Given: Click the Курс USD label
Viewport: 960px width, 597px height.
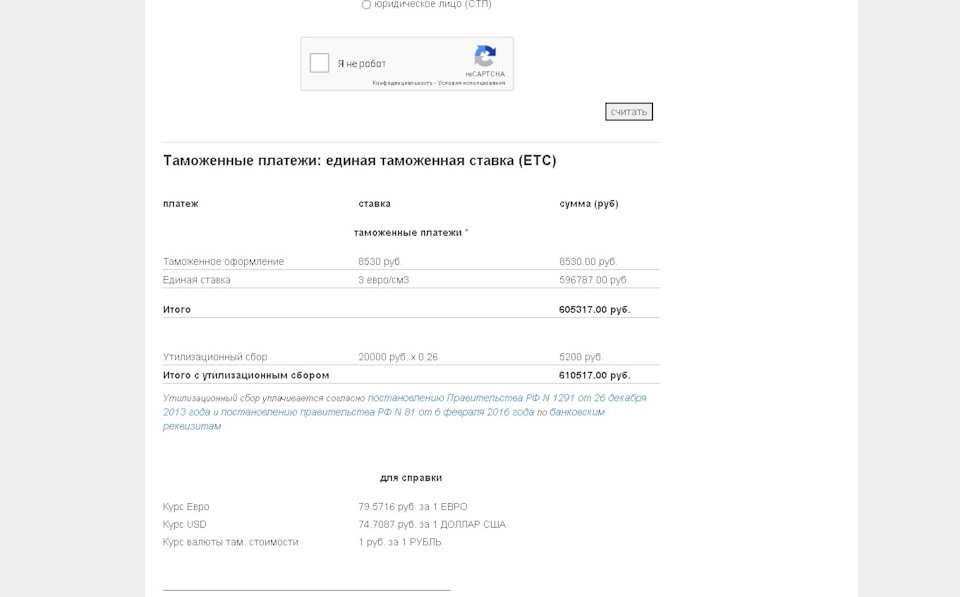Looking at the screenshot, I should tap(185, 525).
